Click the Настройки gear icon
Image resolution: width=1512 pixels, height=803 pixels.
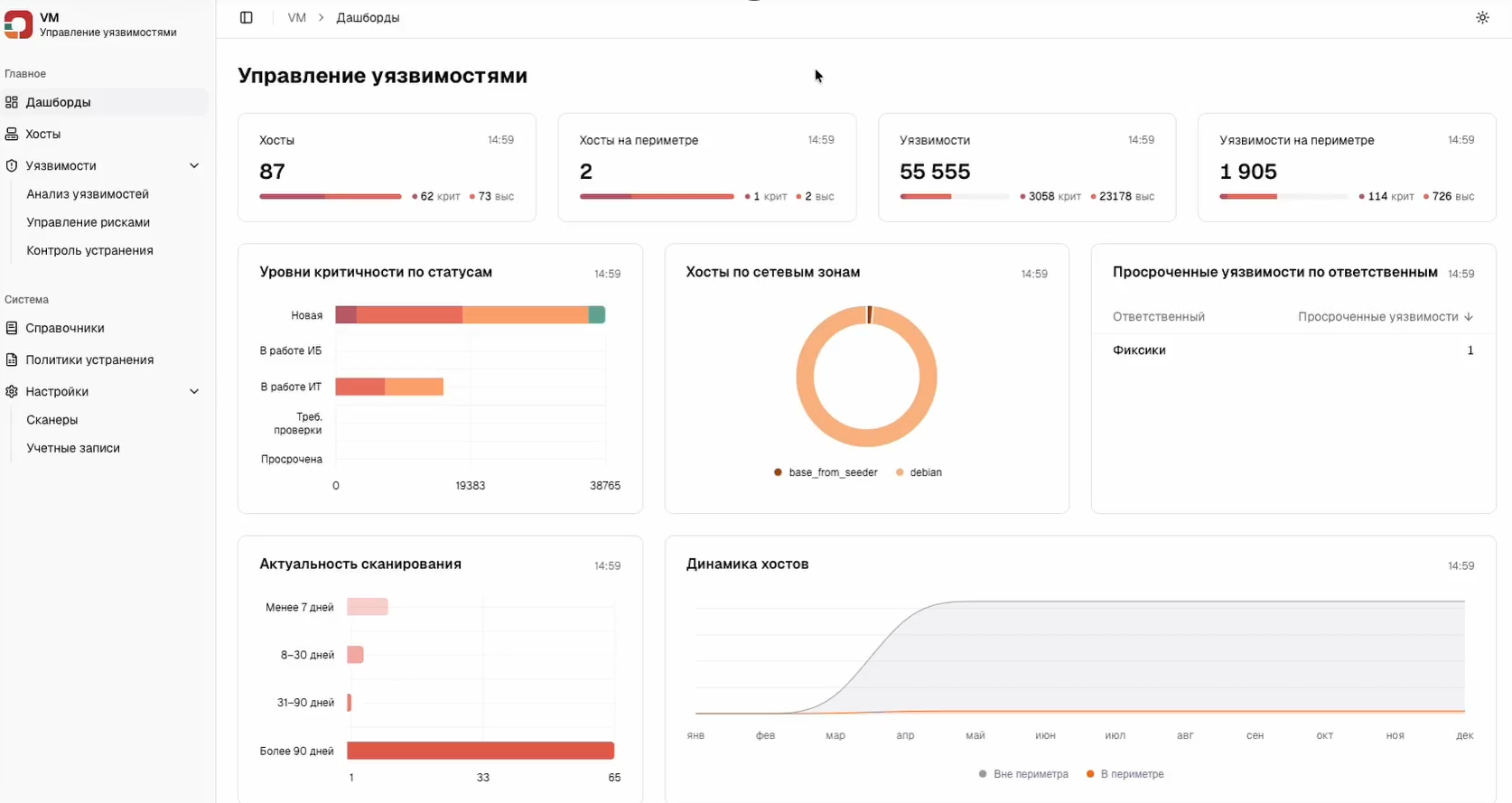[x=12, y=391]
